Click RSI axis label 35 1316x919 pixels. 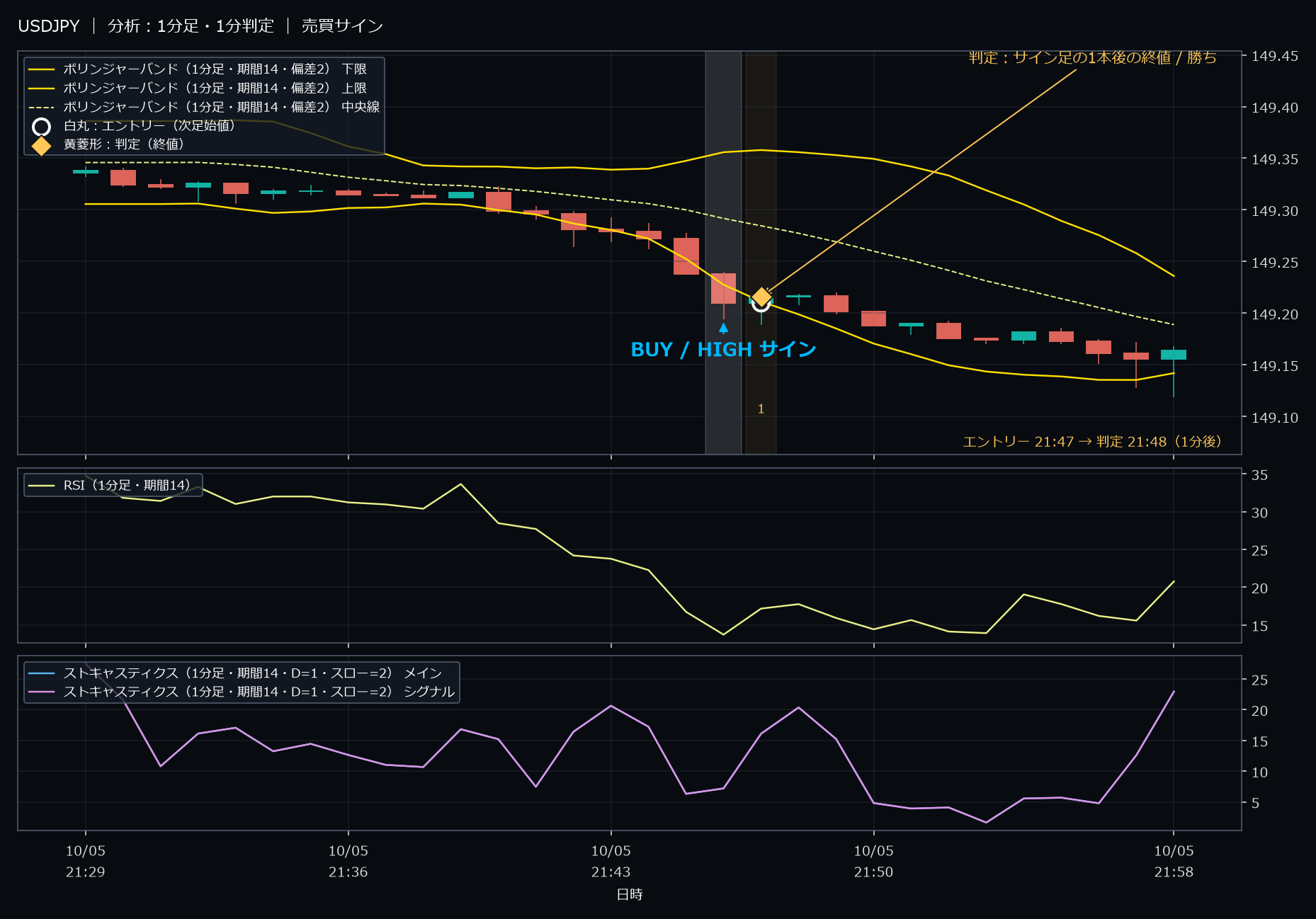(x=1259, y=475)
